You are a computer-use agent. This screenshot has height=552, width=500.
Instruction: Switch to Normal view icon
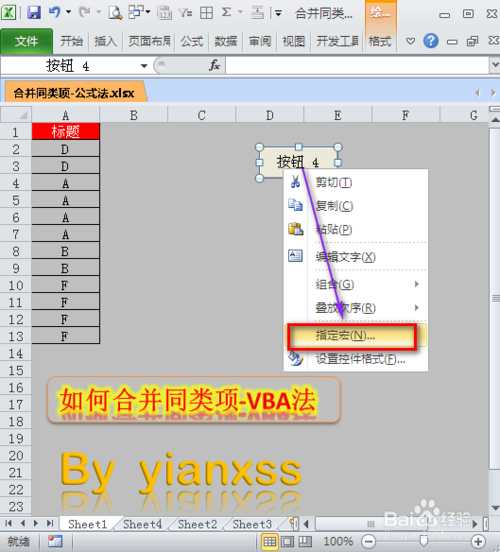[x=270, y=541]
